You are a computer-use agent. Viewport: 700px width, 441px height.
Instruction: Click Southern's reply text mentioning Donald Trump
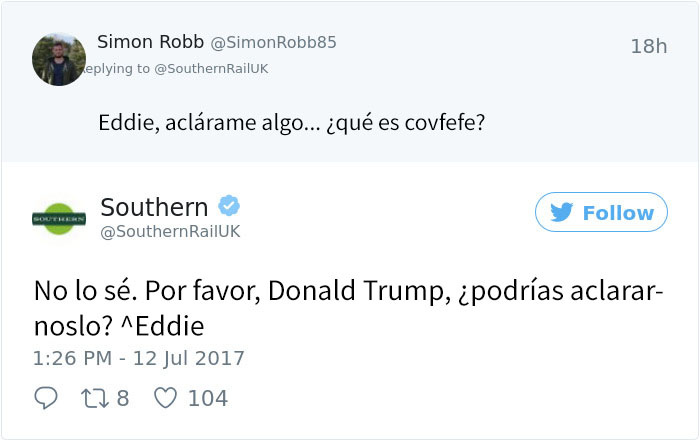[349, 308]
